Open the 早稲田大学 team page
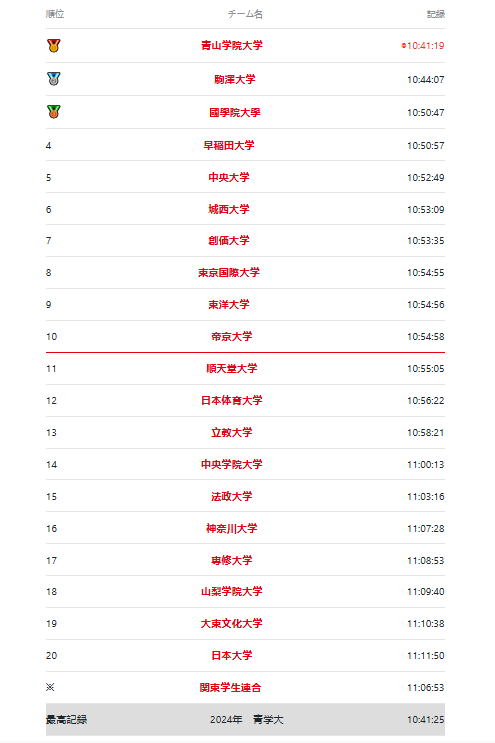 (x=229, y=145)
